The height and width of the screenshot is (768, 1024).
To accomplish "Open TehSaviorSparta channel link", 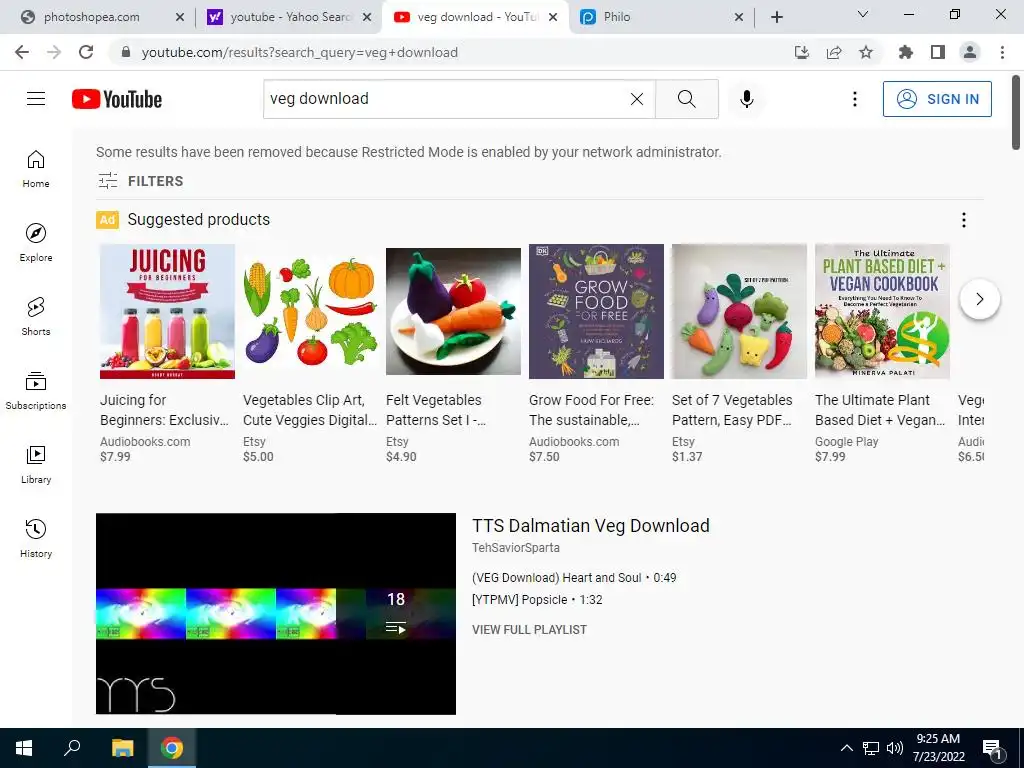I will [x=516, y=548].
